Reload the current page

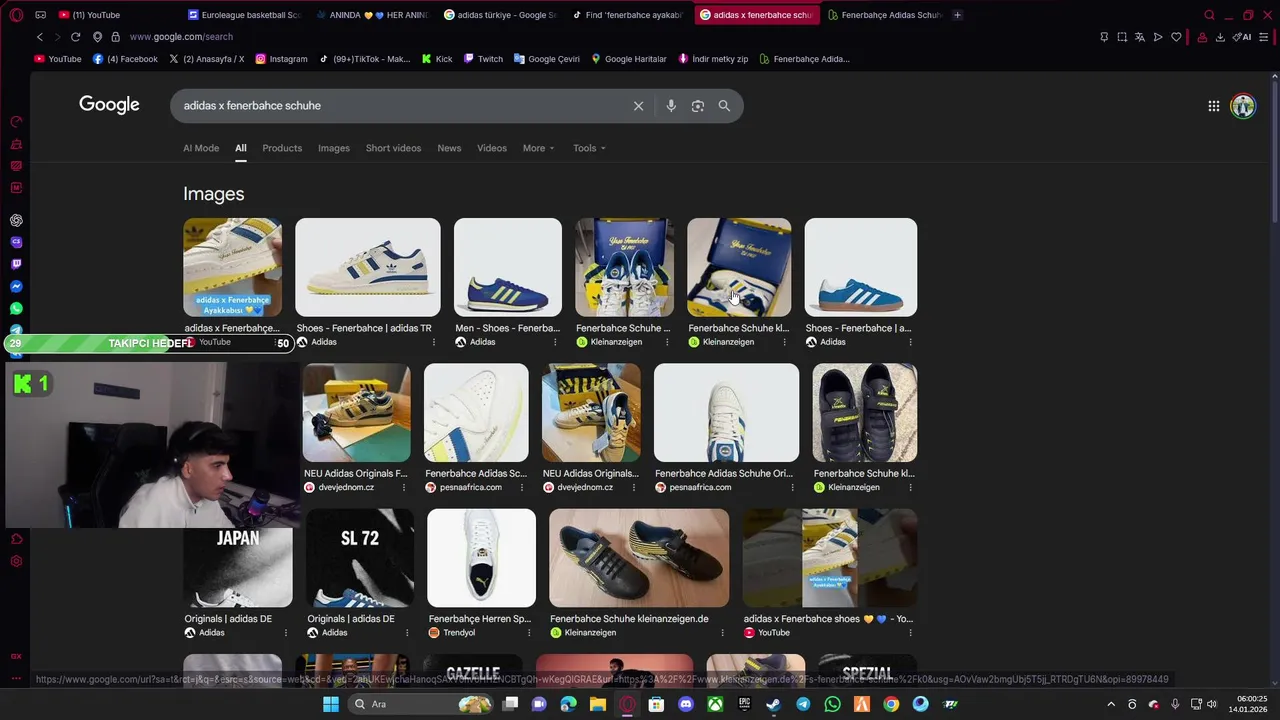[75, 37]
